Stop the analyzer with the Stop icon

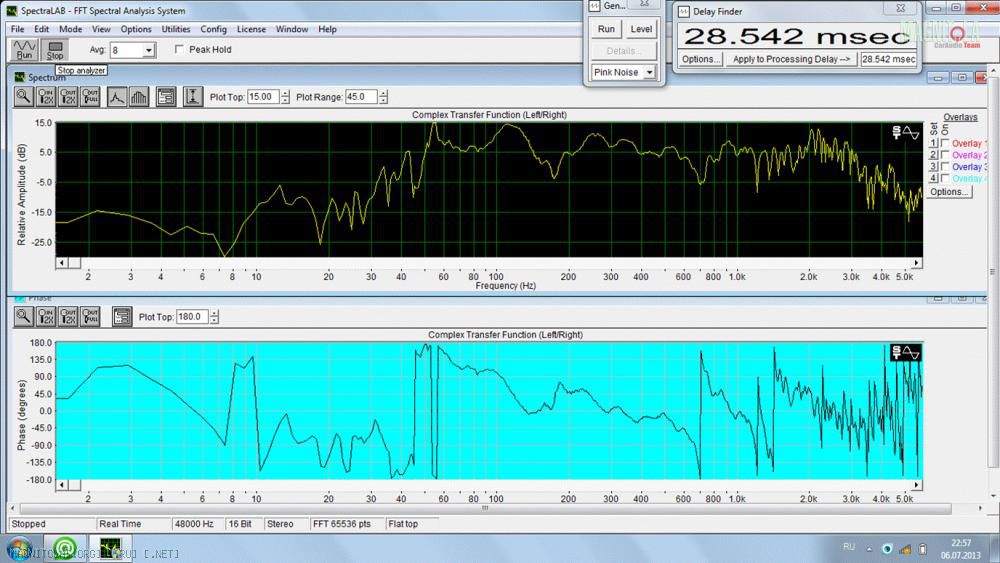tap(55, 50)
